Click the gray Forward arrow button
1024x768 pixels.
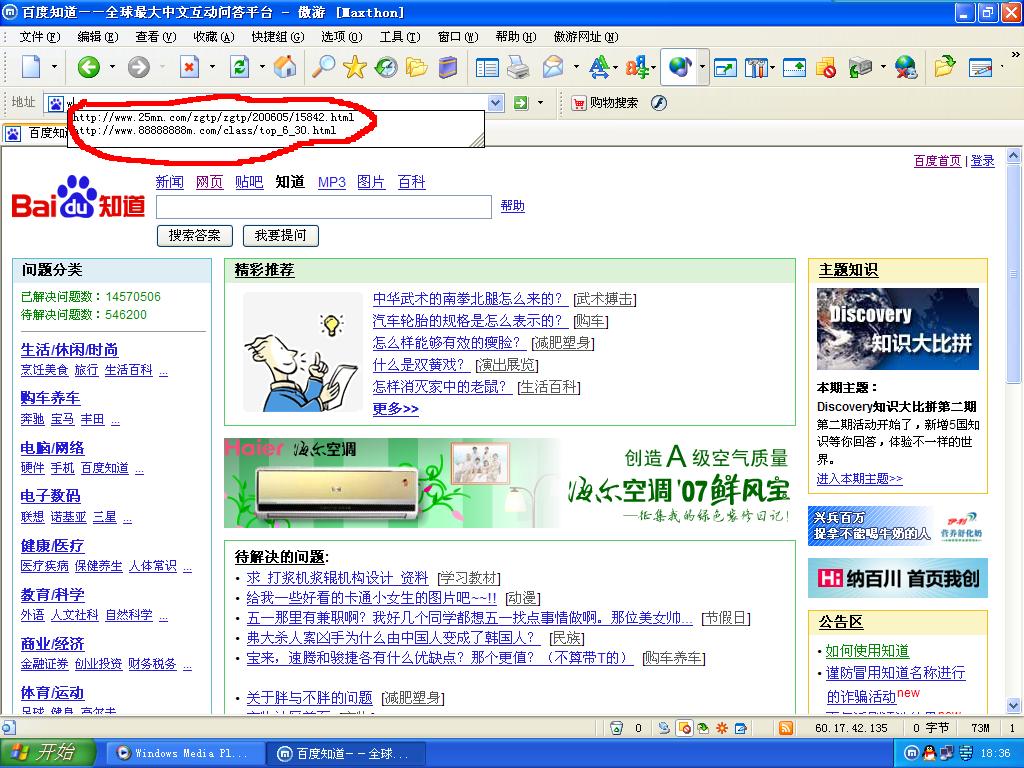[138, 67]
